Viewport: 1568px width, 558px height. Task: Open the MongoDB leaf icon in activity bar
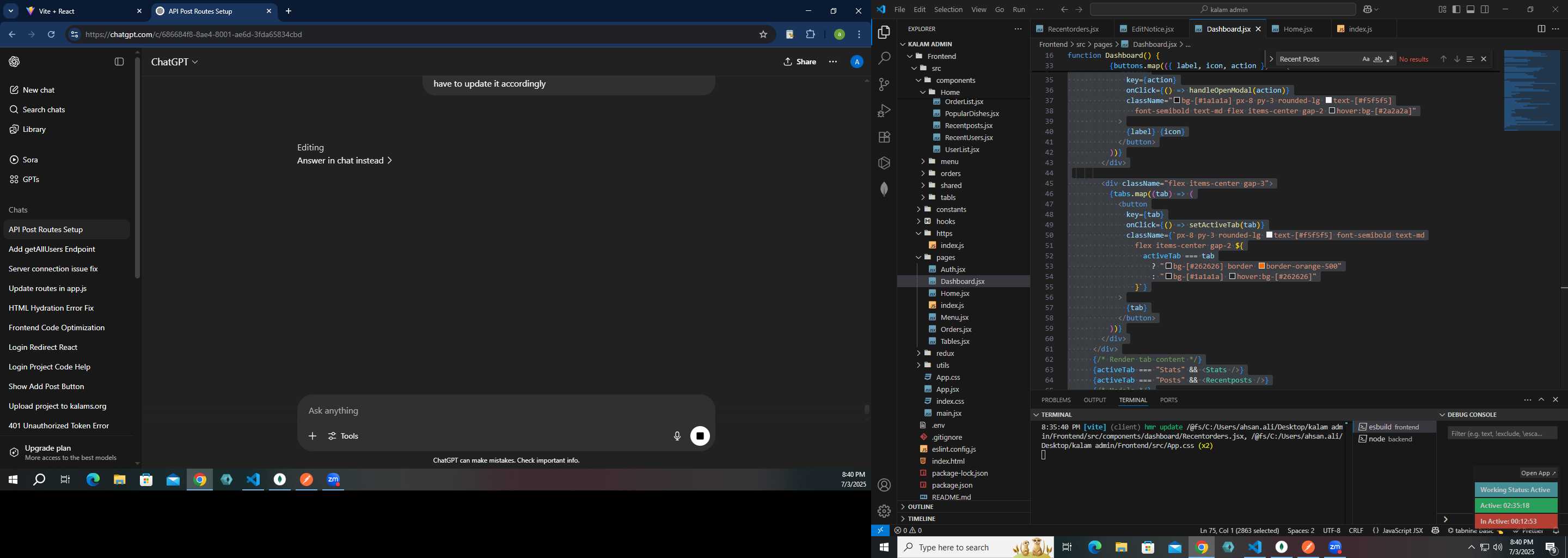(x=884, y=190)
